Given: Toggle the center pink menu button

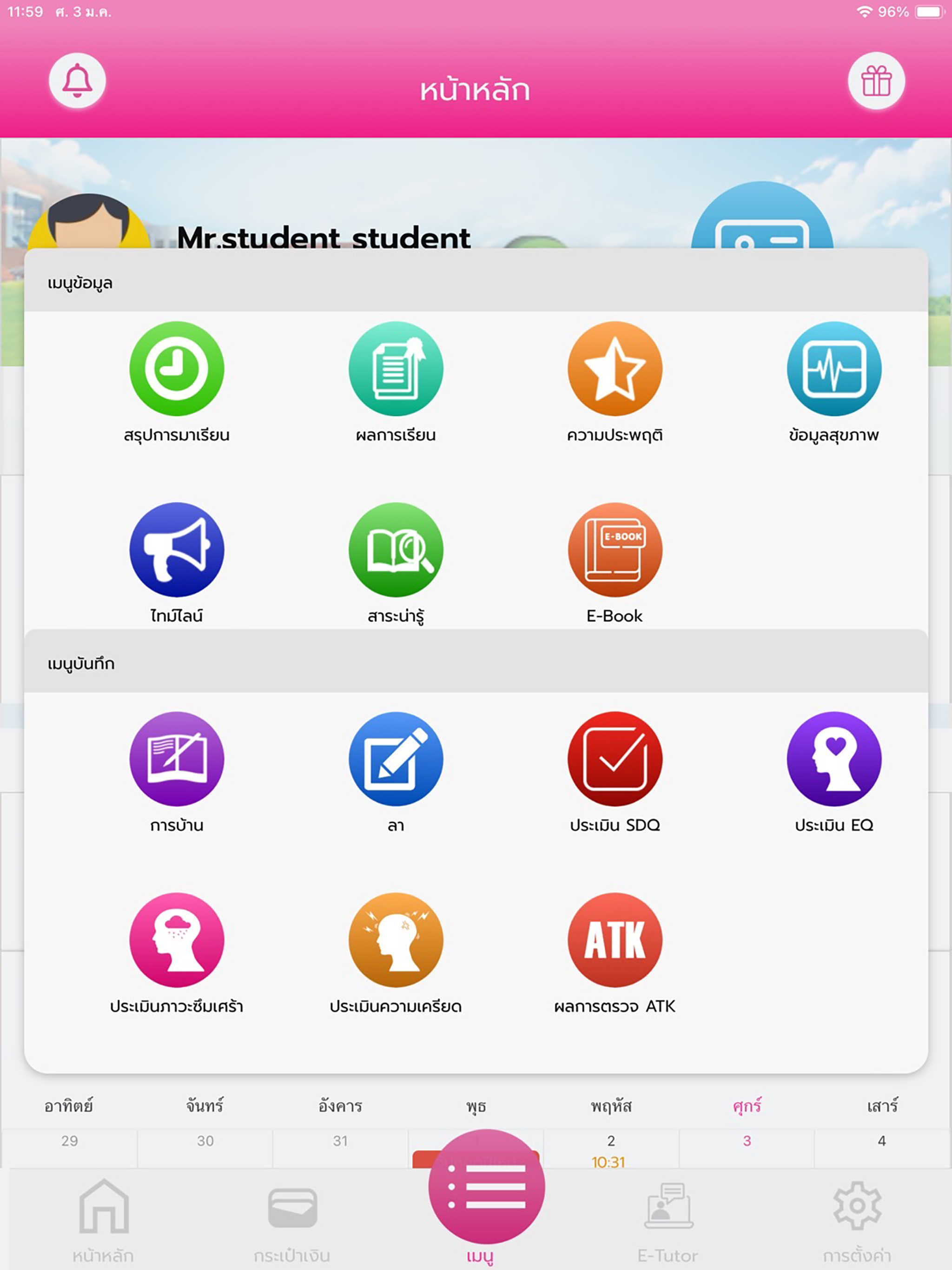Looking at the screenshot, I should [486, 1186].
